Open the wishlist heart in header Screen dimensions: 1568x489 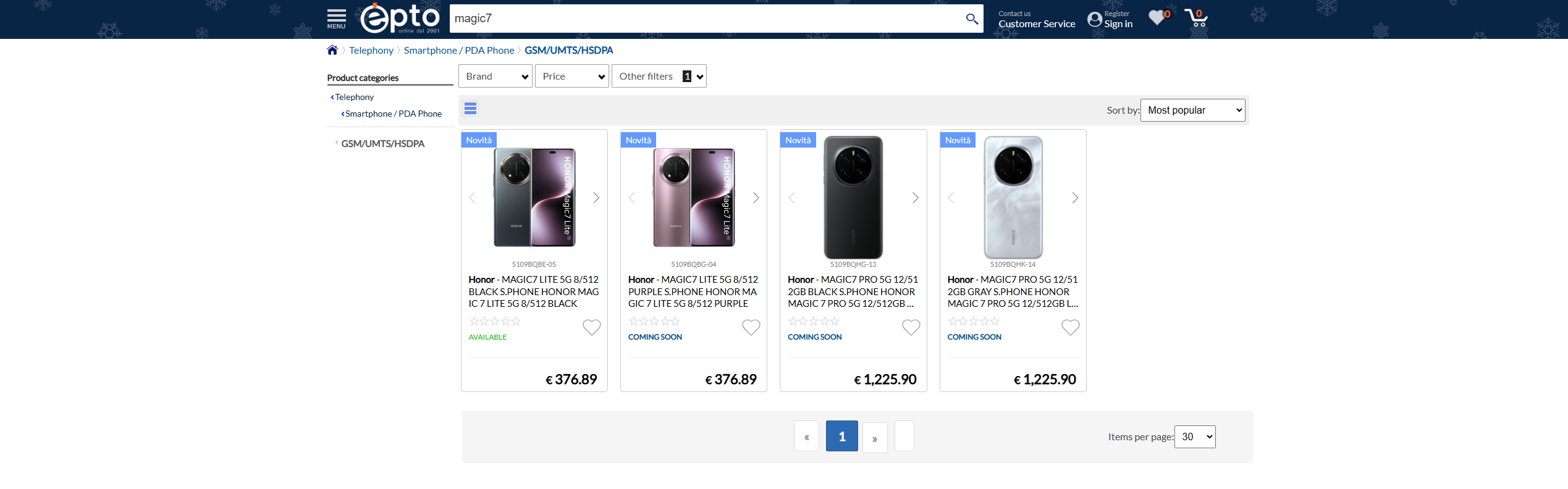coord(1157,17)
